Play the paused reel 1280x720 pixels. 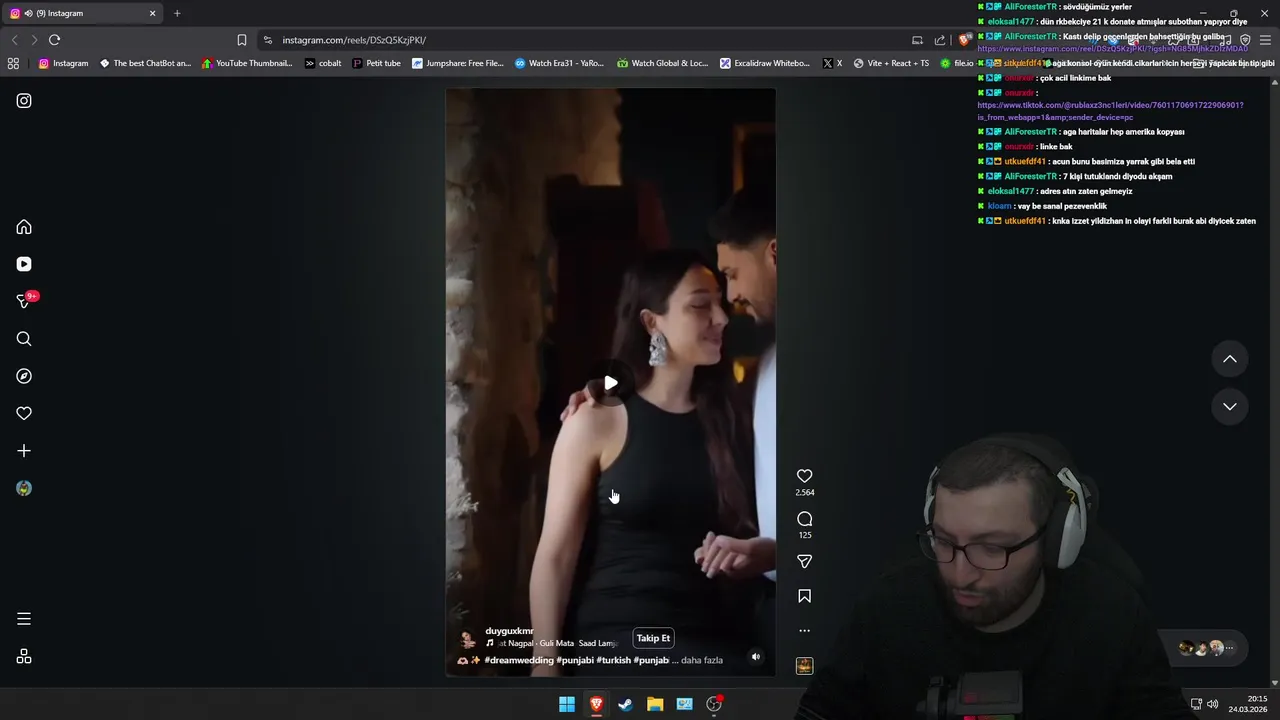[610, 383]
